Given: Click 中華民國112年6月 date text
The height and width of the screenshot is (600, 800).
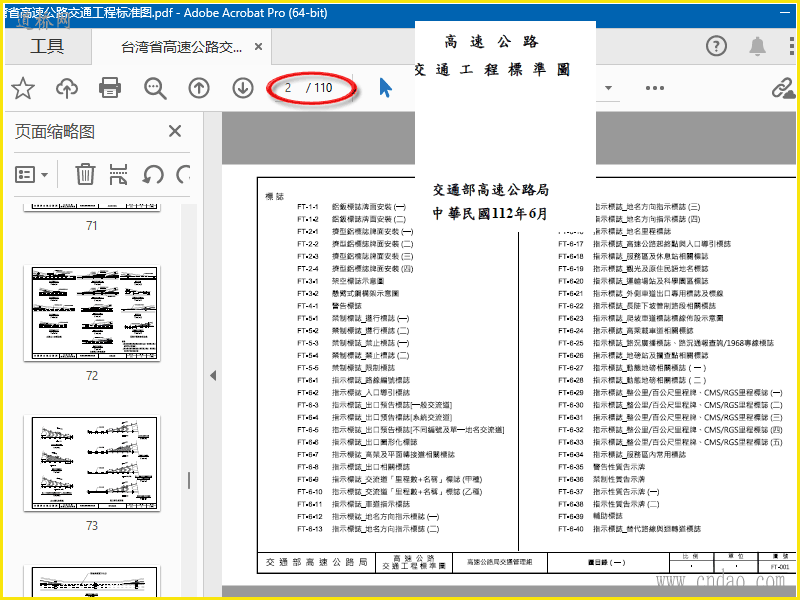Looking at the screenshot, I should (x=490, y=213).
